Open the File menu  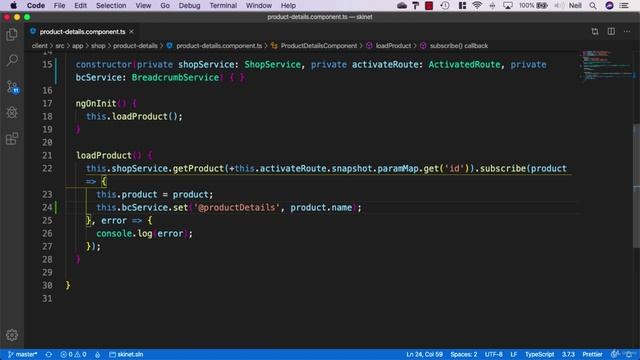pos(59,5)
